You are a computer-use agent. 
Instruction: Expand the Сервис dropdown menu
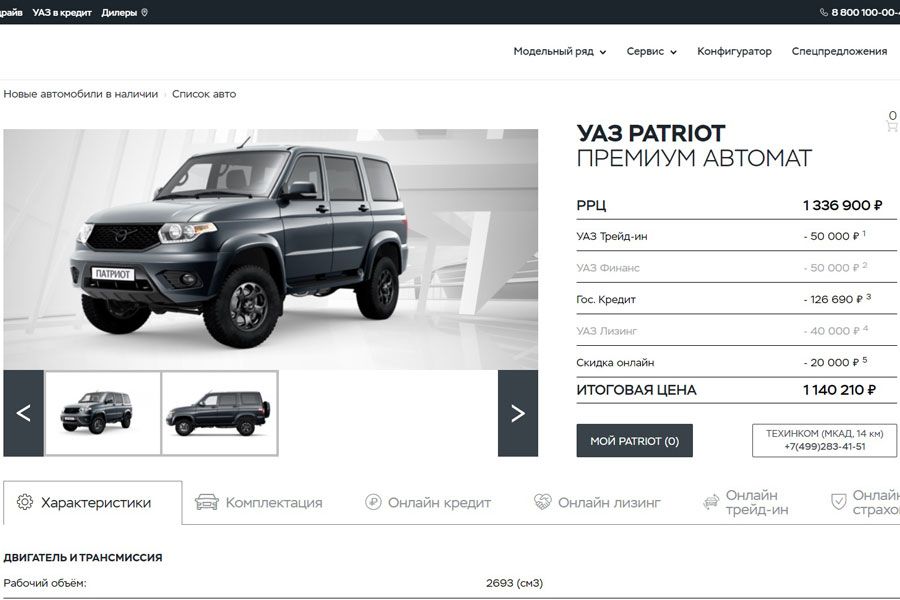(x=651, y=51)
